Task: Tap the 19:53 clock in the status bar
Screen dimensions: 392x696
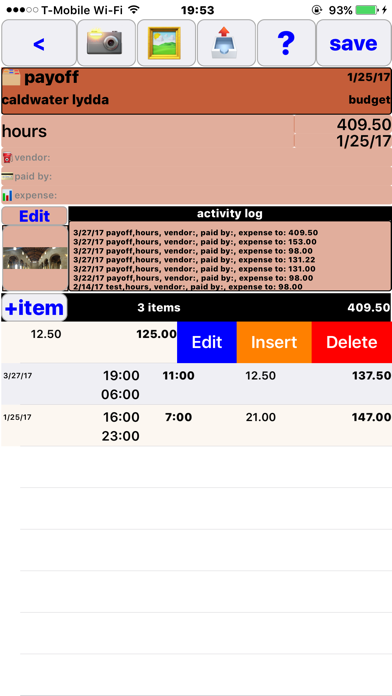Action: tap(198, 10)
